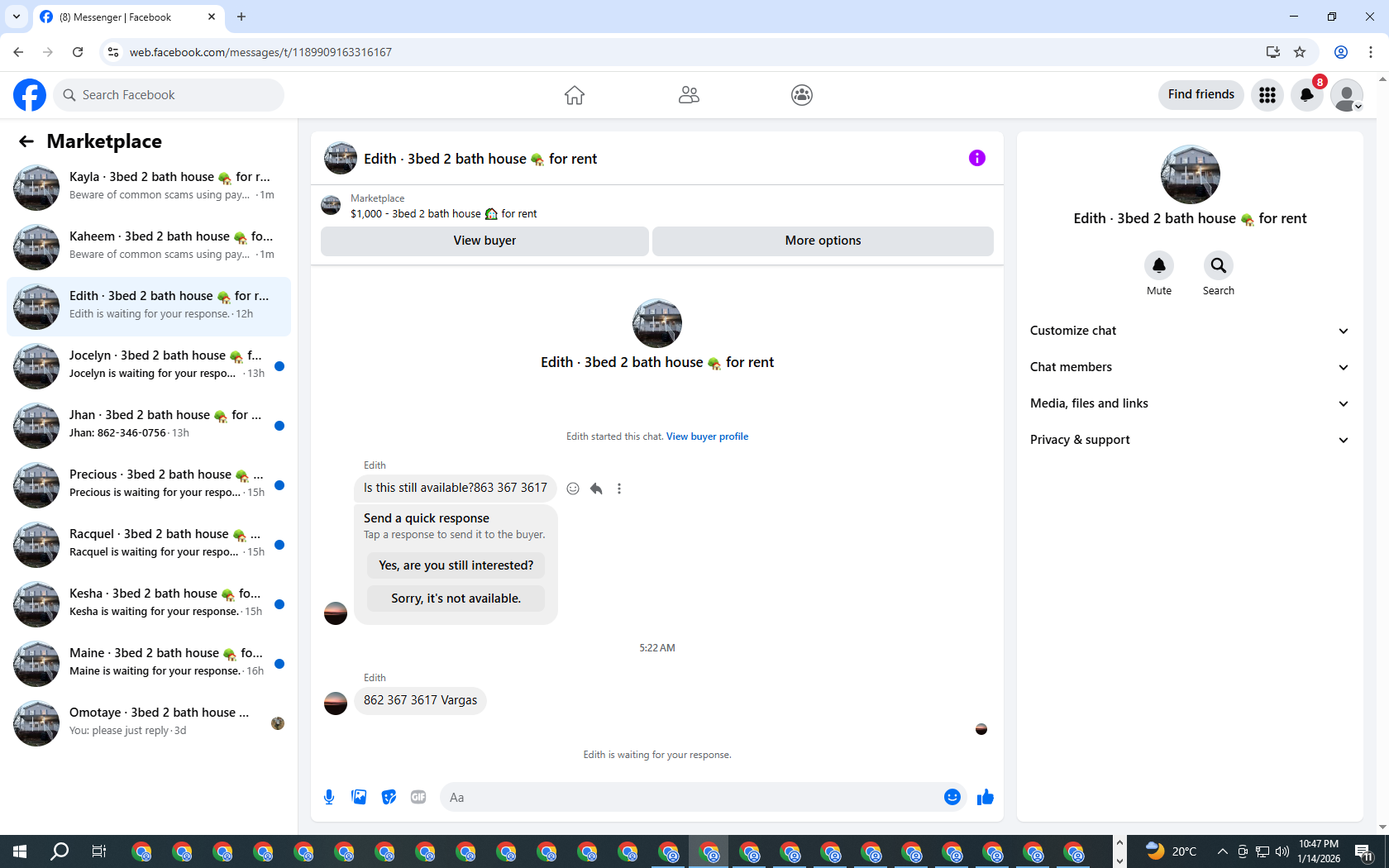Click the More options button
Image resolution: width=1389 pixels, height=868 pixels.
click(823, 241)
